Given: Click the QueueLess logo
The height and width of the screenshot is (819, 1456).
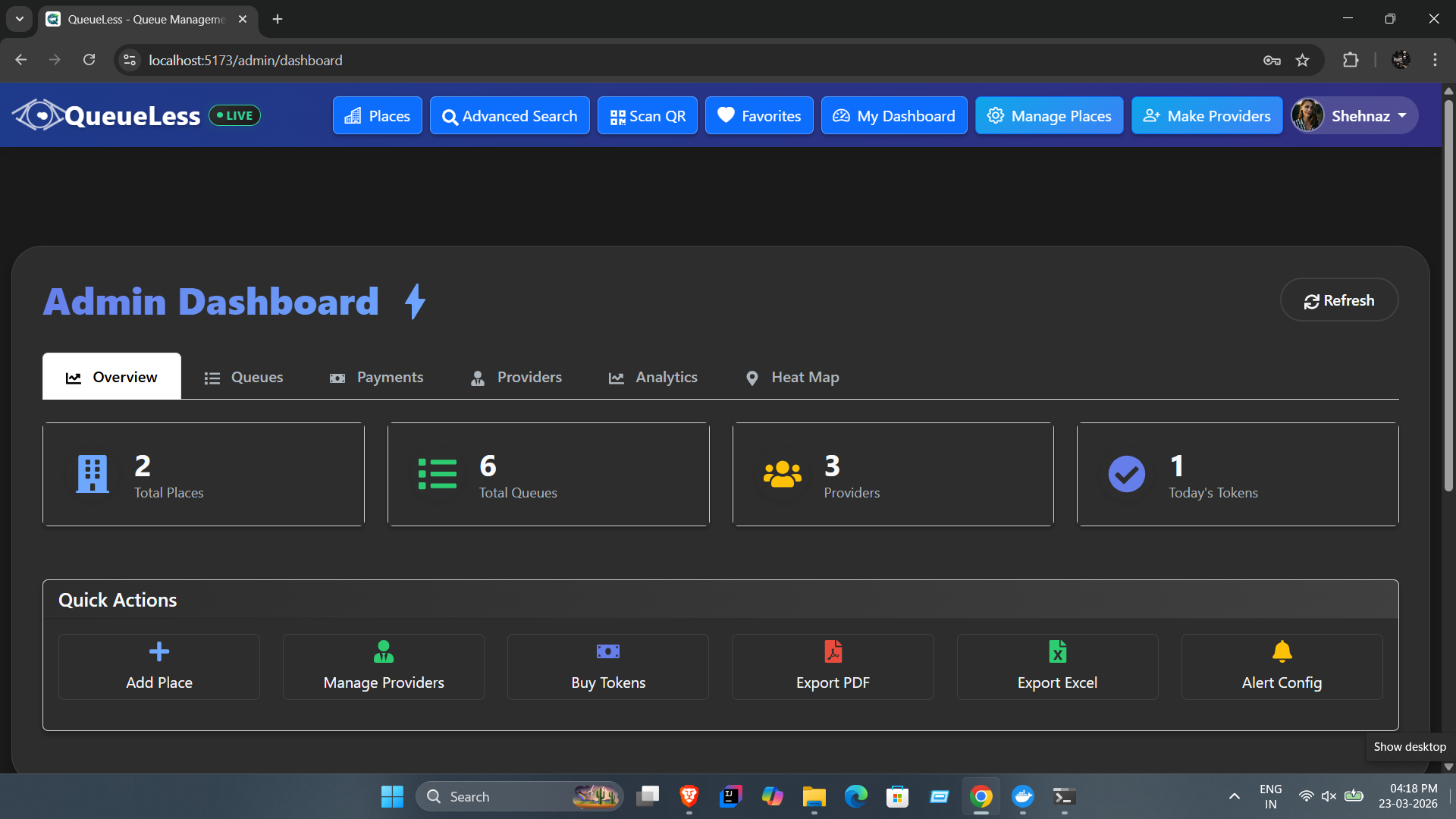Looking at the screenshot, I should tap(106, 115).
